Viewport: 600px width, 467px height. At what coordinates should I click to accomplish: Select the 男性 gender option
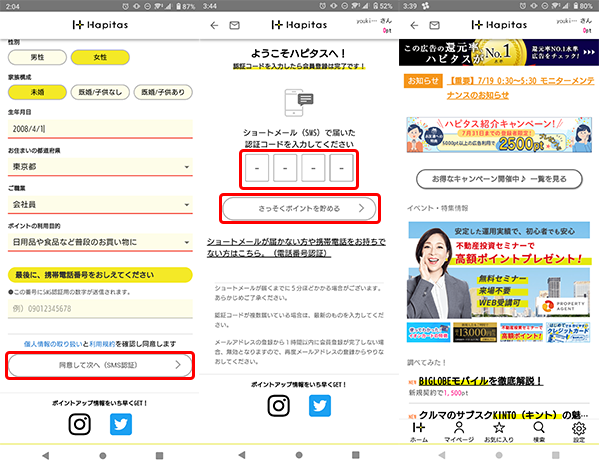coord(37,57)
